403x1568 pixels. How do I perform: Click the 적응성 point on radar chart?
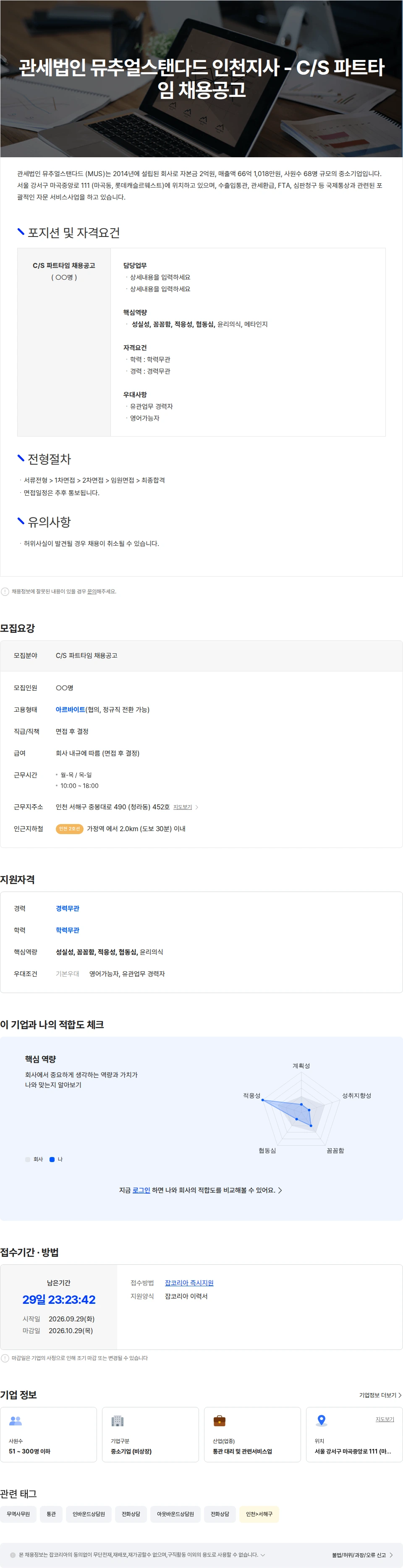tap(263, 1100)
